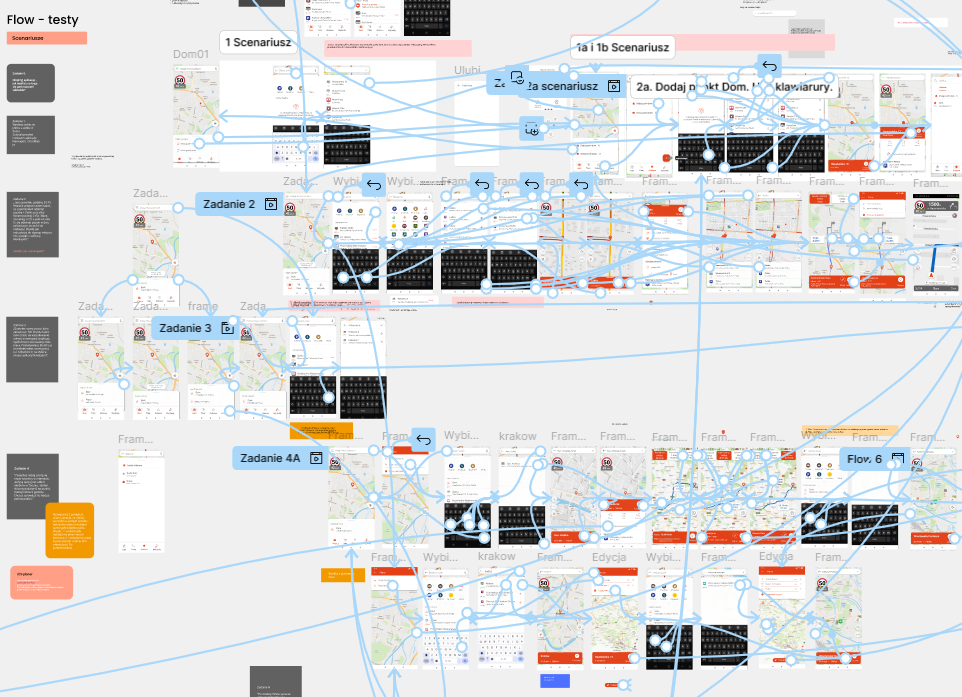962x697 pixels.
Task: Click the "2a. Dodaj punkt Dom" label
Action: [x=700, y=86]
